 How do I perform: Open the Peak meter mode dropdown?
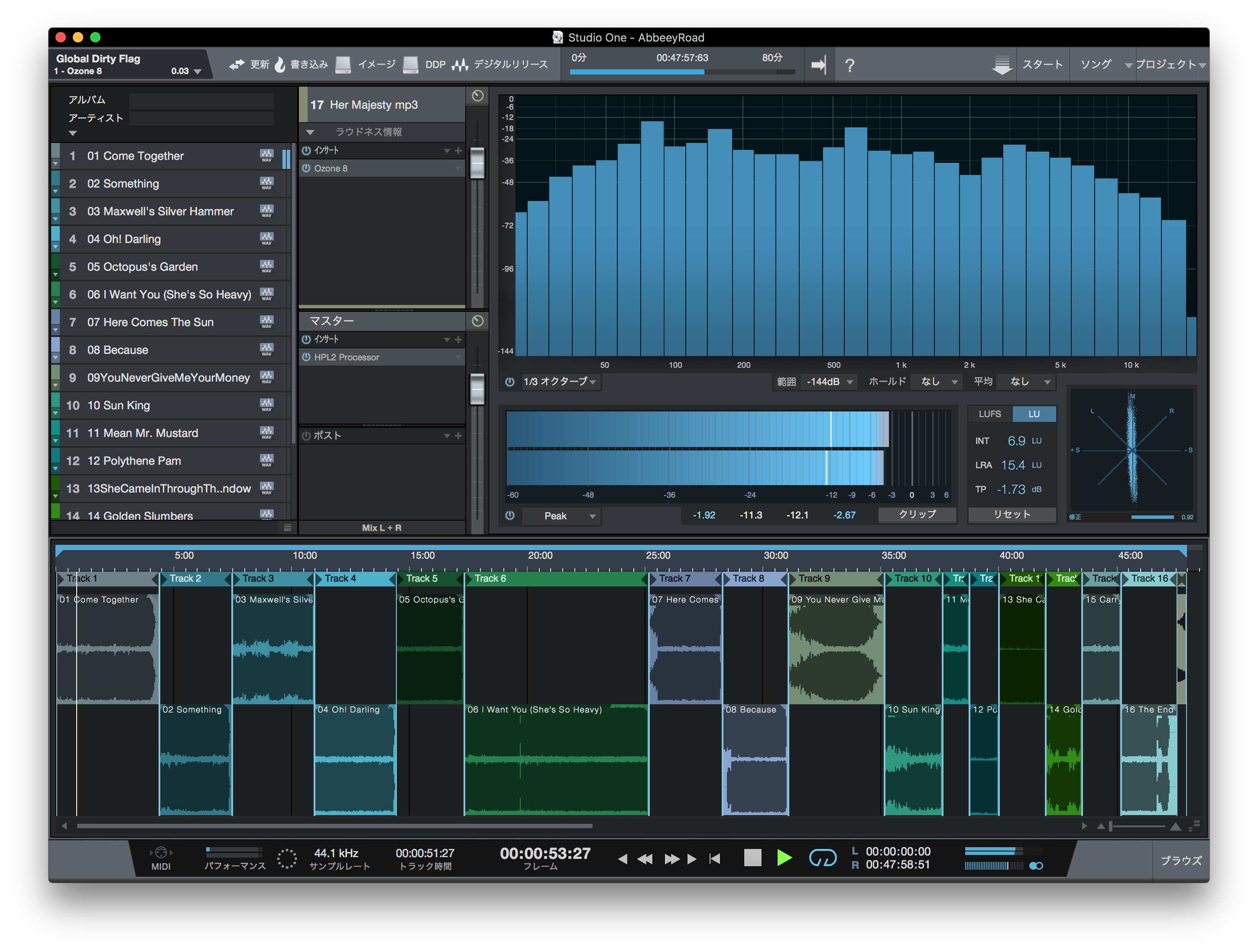(x=562, y=516)
